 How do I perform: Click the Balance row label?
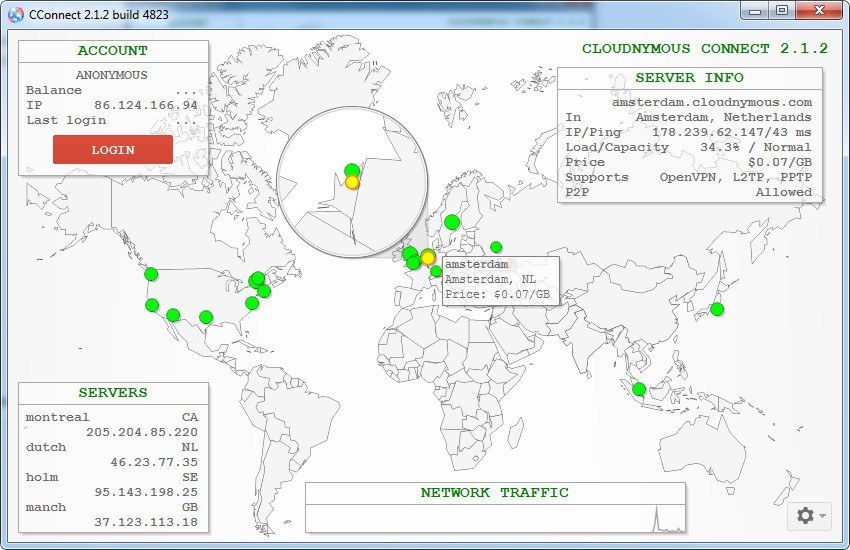click(54, 90)
